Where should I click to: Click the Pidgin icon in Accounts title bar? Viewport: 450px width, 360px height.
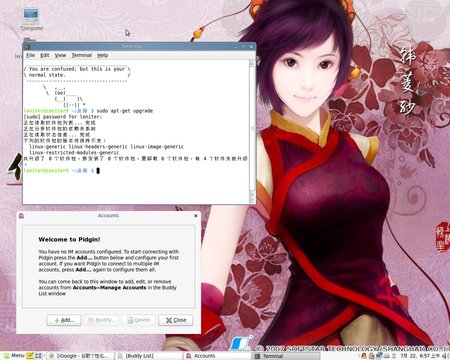coord(21,216)
